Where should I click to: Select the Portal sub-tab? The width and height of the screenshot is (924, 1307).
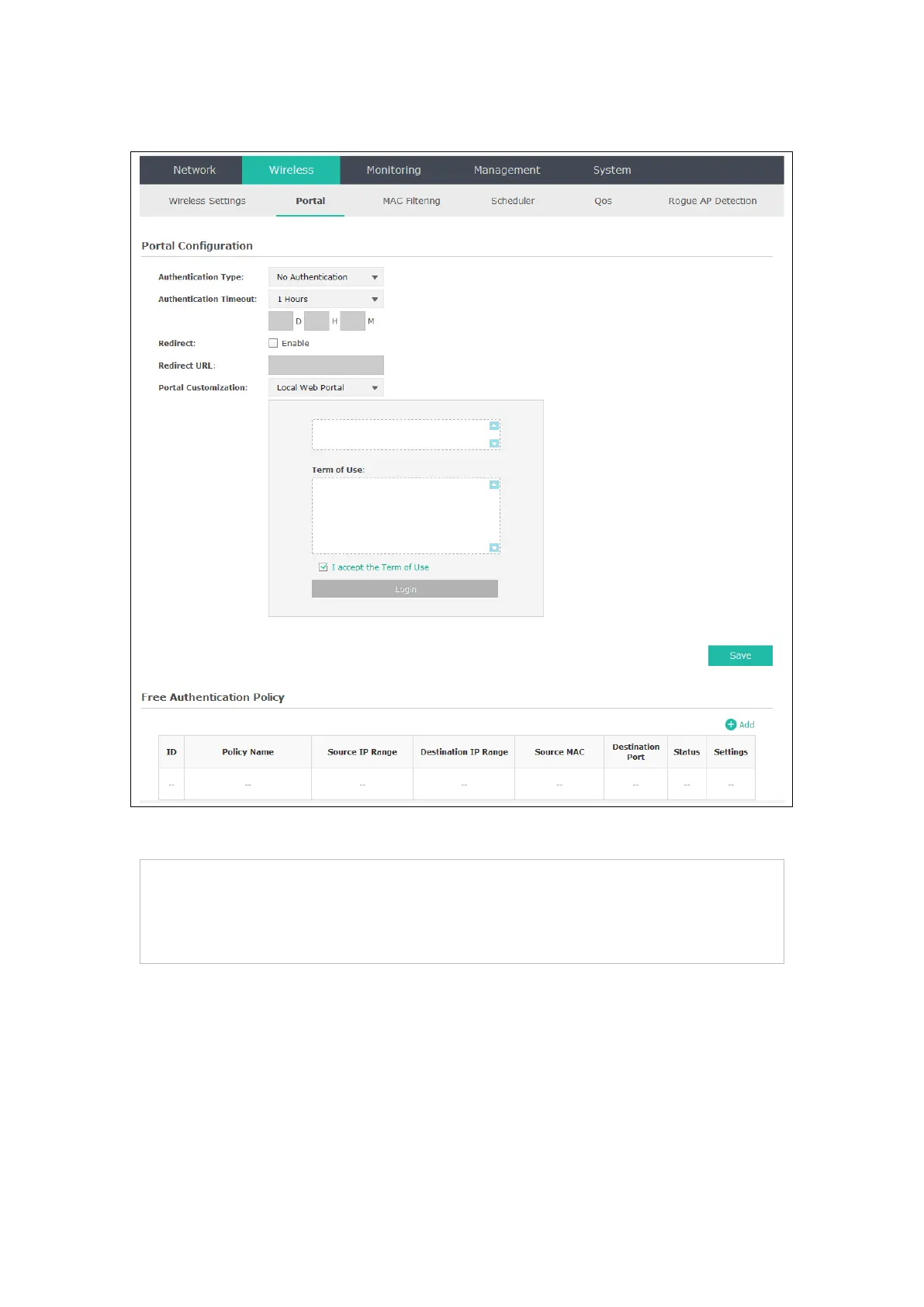pos(310,201)
